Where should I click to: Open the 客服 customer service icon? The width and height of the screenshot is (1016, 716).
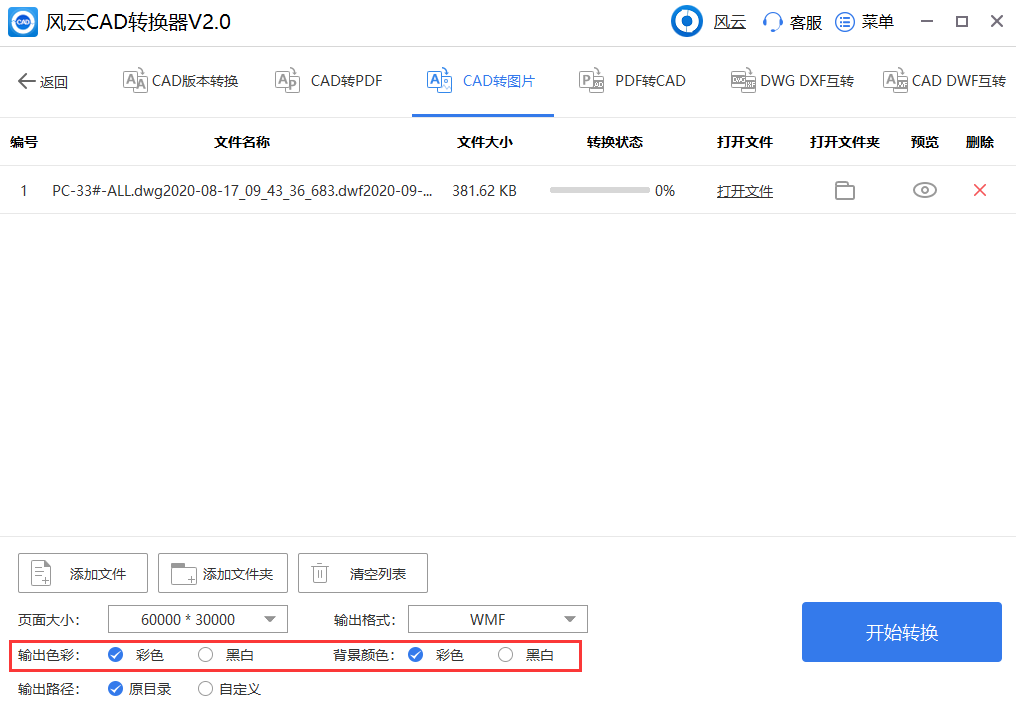click(x=772, y=21)
